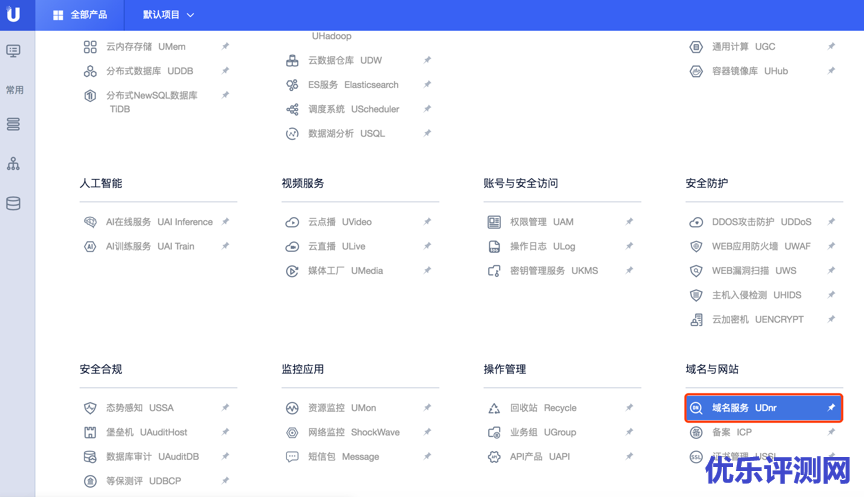This screenshot has height=497, width=864.
Task: Click the 云加密机 UENCRYPT icon
Action: (696, 319)
